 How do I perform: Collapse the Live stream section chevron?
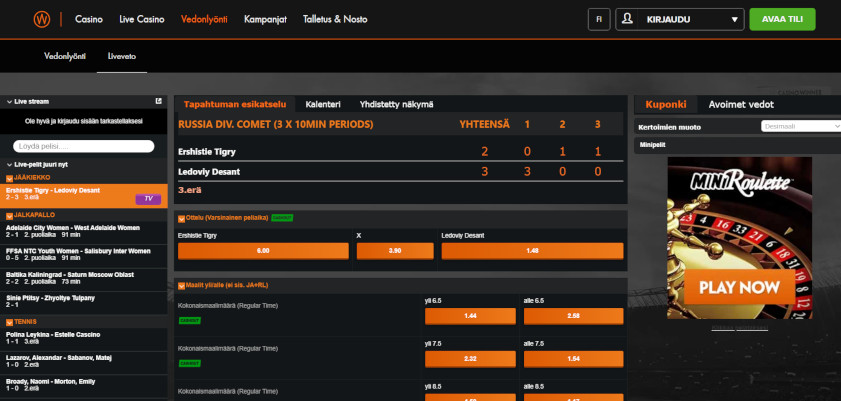(x=10, y=102)
